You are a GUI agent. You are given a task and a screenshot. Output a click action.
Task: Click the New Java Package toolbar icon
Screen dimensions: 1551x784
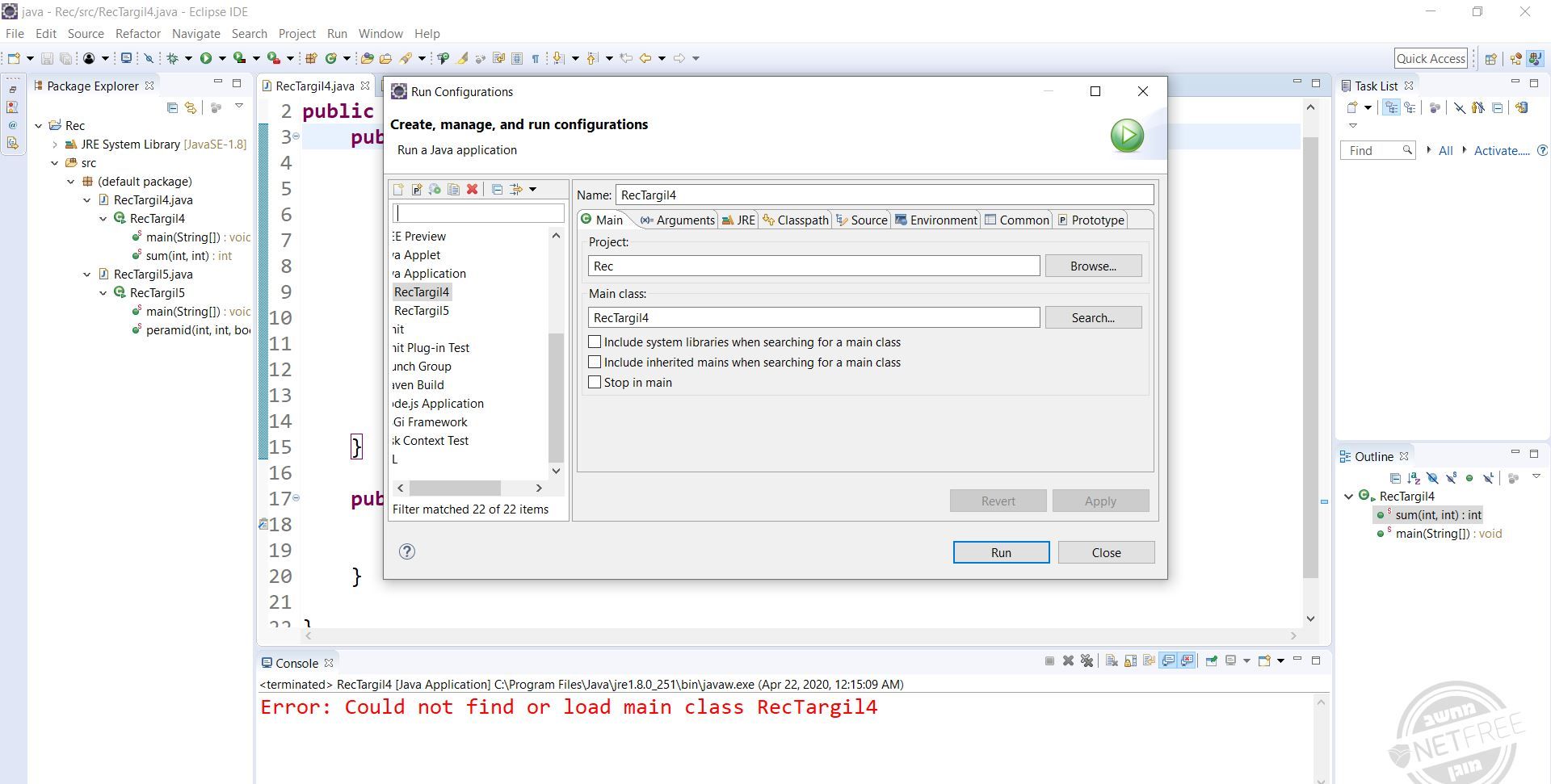(311, 58)
